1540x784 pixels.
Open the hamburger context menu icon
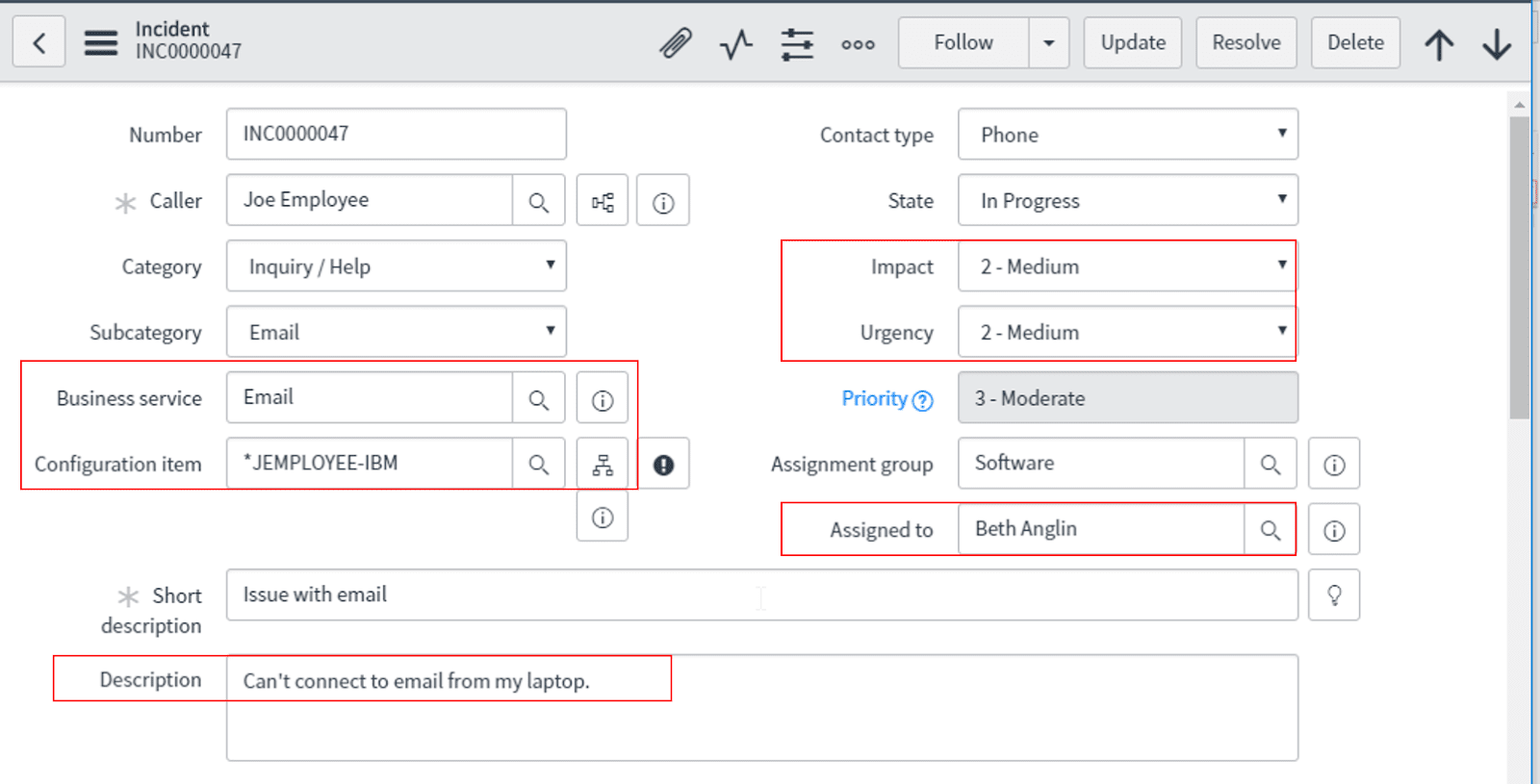(x=100, y=43)
